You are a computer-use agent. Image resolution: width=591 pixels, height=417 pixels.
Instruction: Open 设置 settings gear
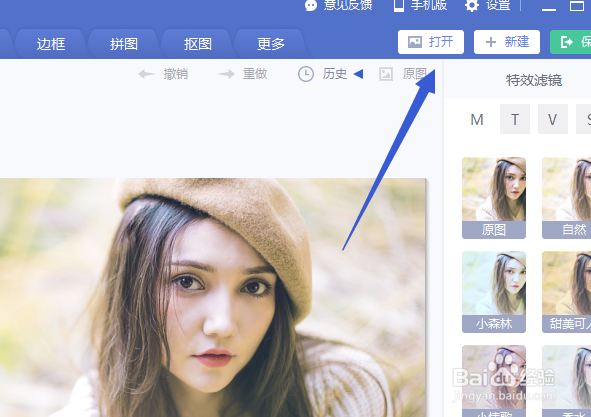coord(487,5)
